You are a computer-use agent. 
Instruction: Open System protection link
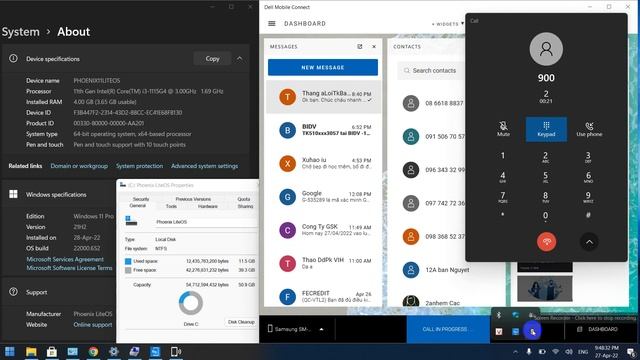point(139,166)
